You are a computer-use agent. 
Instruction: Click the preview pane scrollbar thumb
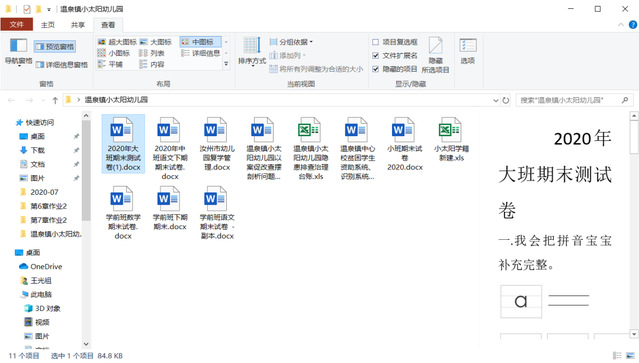[x=634, y=137]
